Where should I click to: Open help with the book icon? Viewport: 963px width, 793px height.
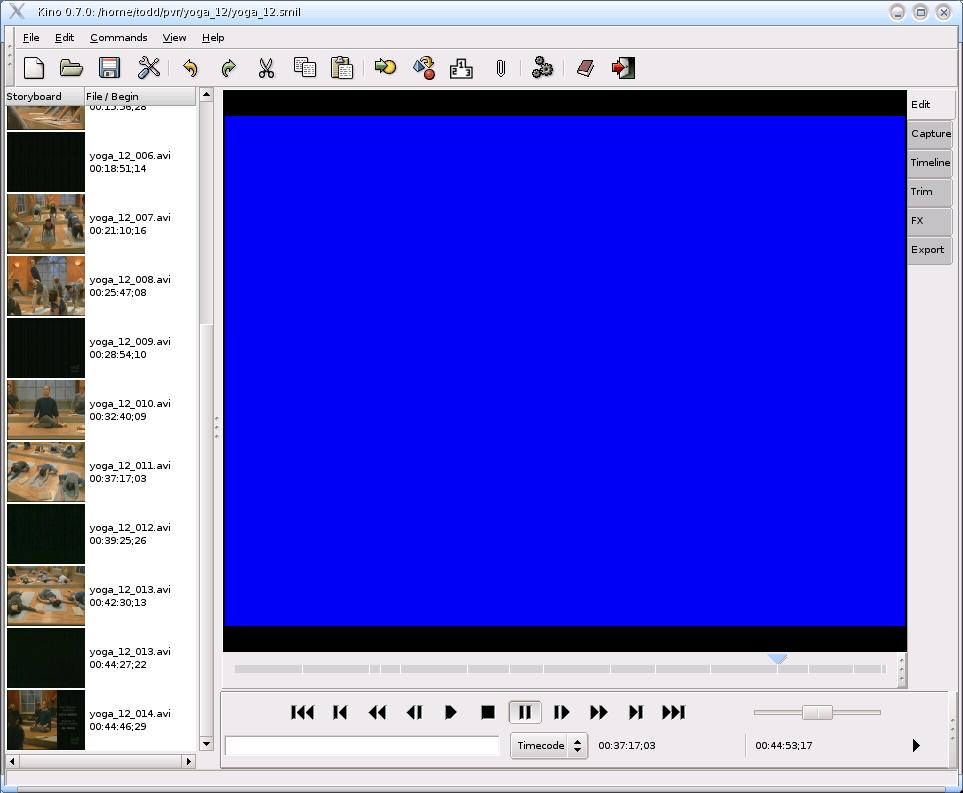[585, 68]
